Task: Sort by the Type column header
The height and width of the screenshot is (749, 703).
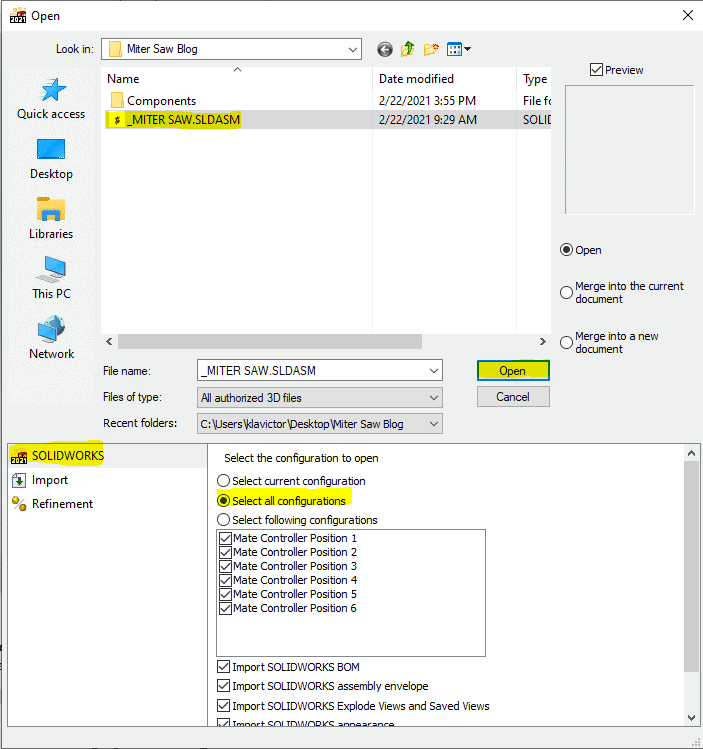Action: click(x=534, y=79)
